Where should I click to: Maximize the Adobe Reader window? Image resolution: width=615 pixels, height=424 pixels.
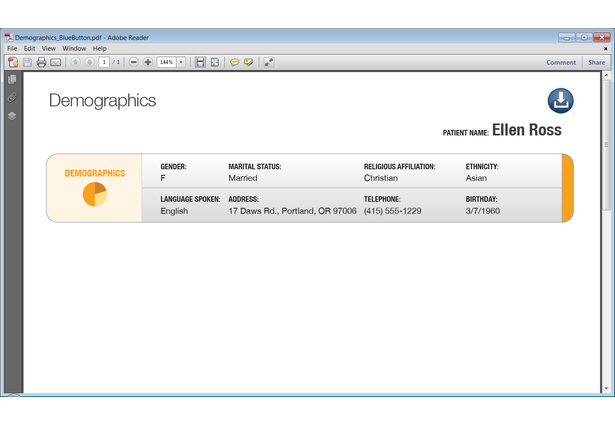[584, 38]
